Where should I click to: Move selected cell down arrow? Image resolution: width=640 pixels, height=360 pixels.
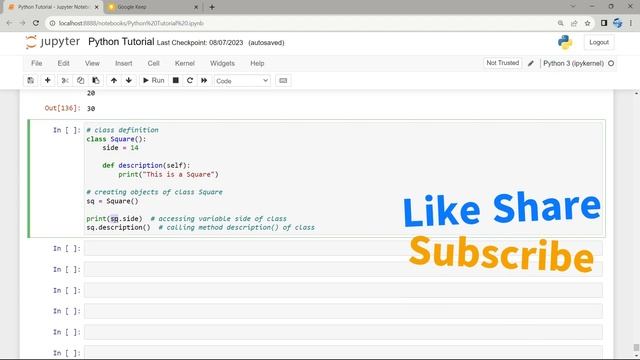pyautogui.click(x=129, y=80)
